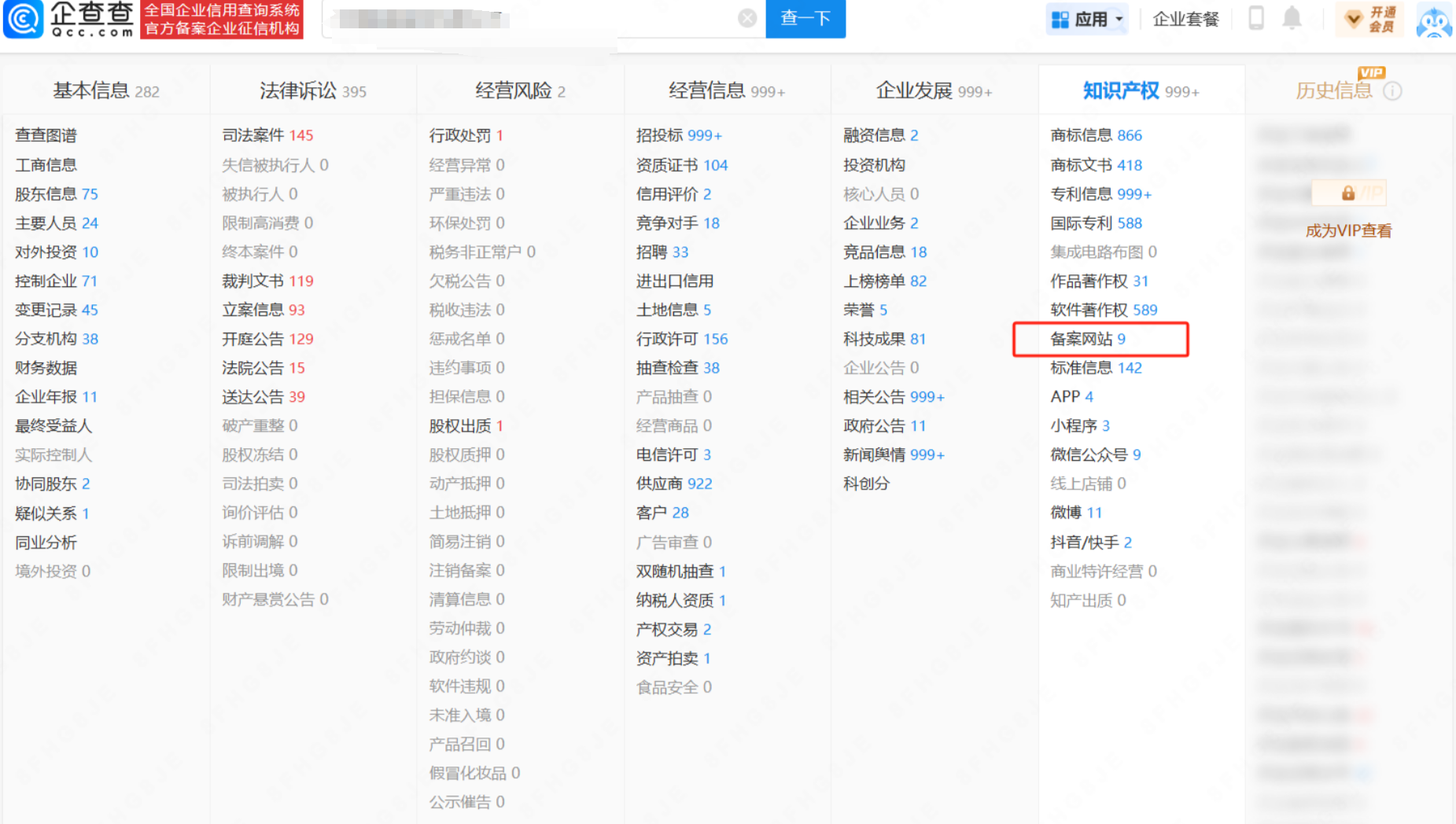Open 科创分 item
This screenshot has height=824, width=1456.
click(866, 484)
